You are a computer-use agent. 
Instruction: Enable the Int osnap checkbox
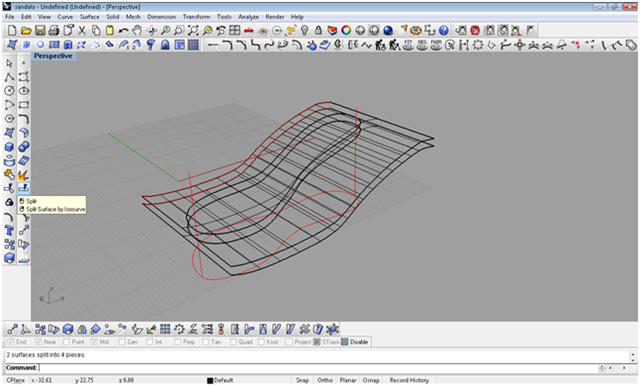coord(150,342)
